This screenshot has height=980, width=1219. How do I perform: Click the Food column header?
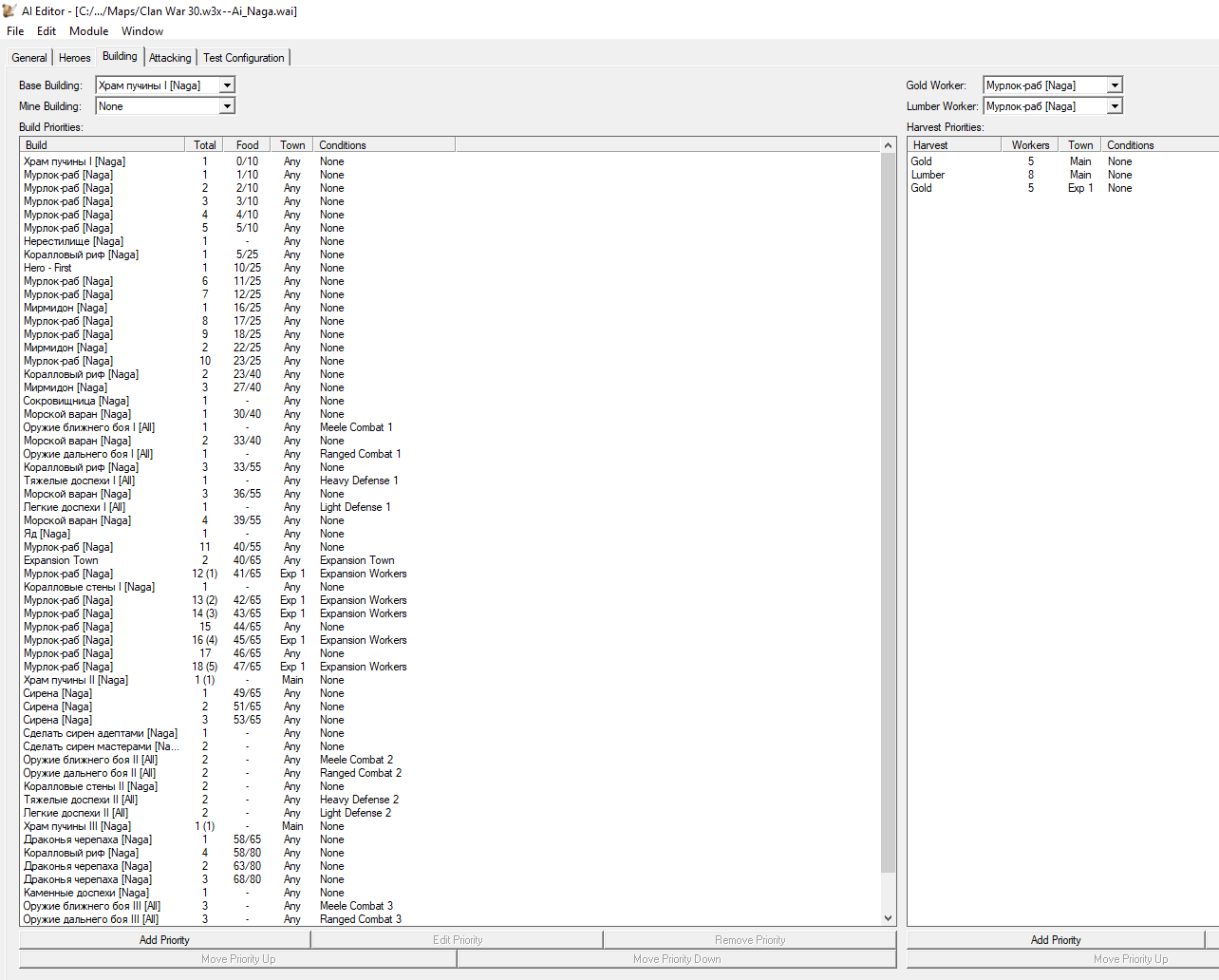pyautogui.click(x=247, y=145)
